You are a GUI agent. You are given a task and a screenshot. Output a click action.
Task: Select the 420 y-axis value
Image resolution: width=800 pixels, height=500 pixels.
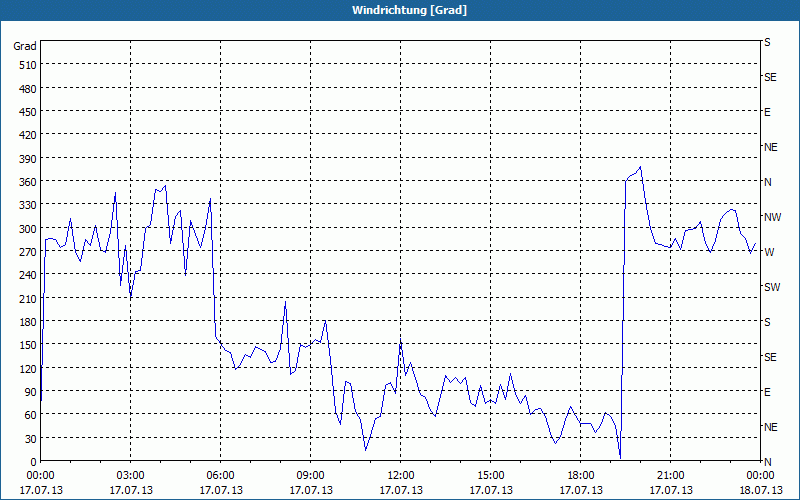(28, 135)
